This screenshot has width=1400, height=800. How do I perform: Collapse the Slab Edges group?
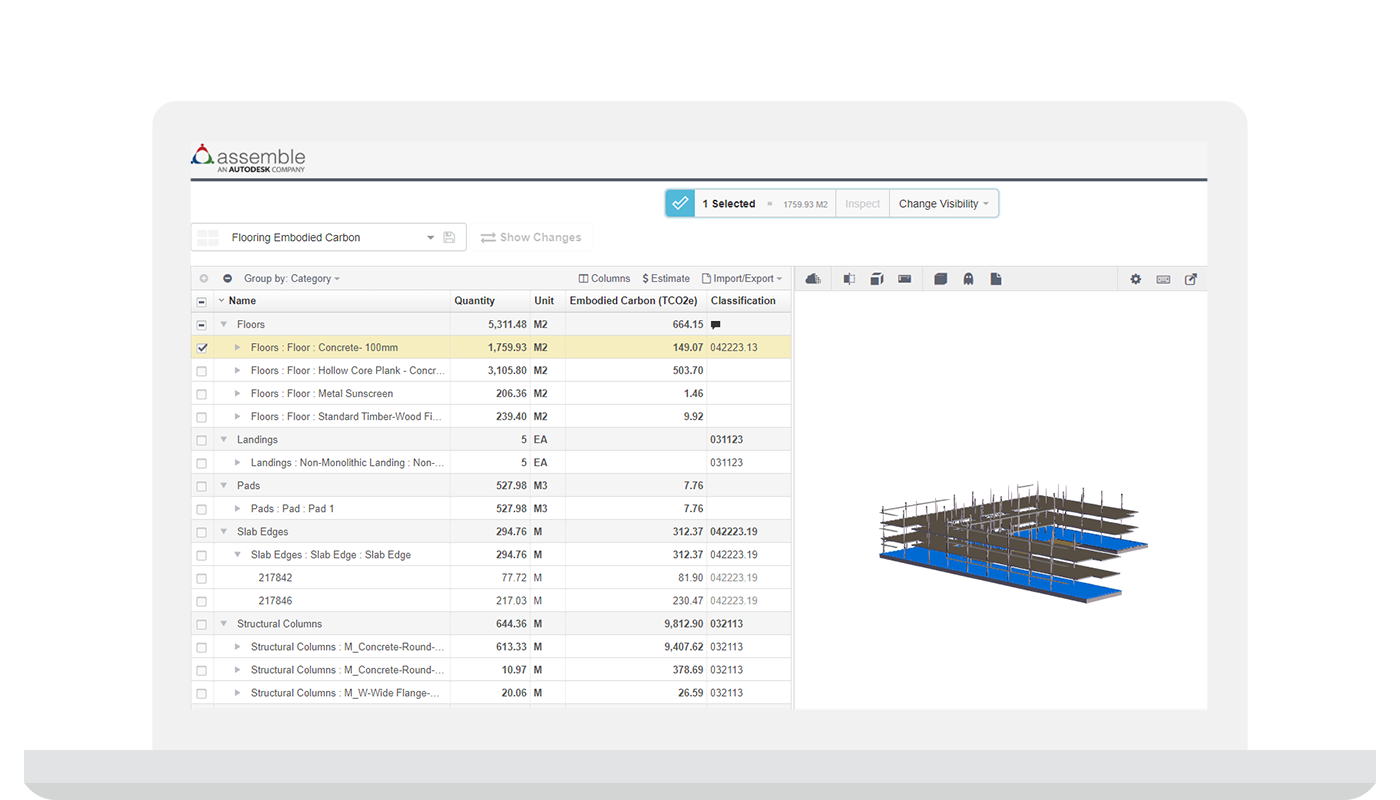point(224,532)
